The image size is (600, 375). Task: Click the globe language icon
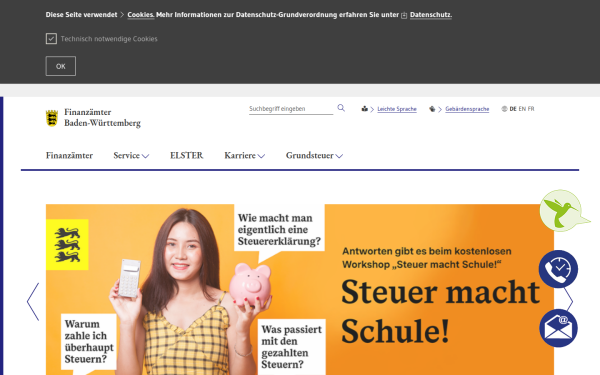(x=504, y=109)
